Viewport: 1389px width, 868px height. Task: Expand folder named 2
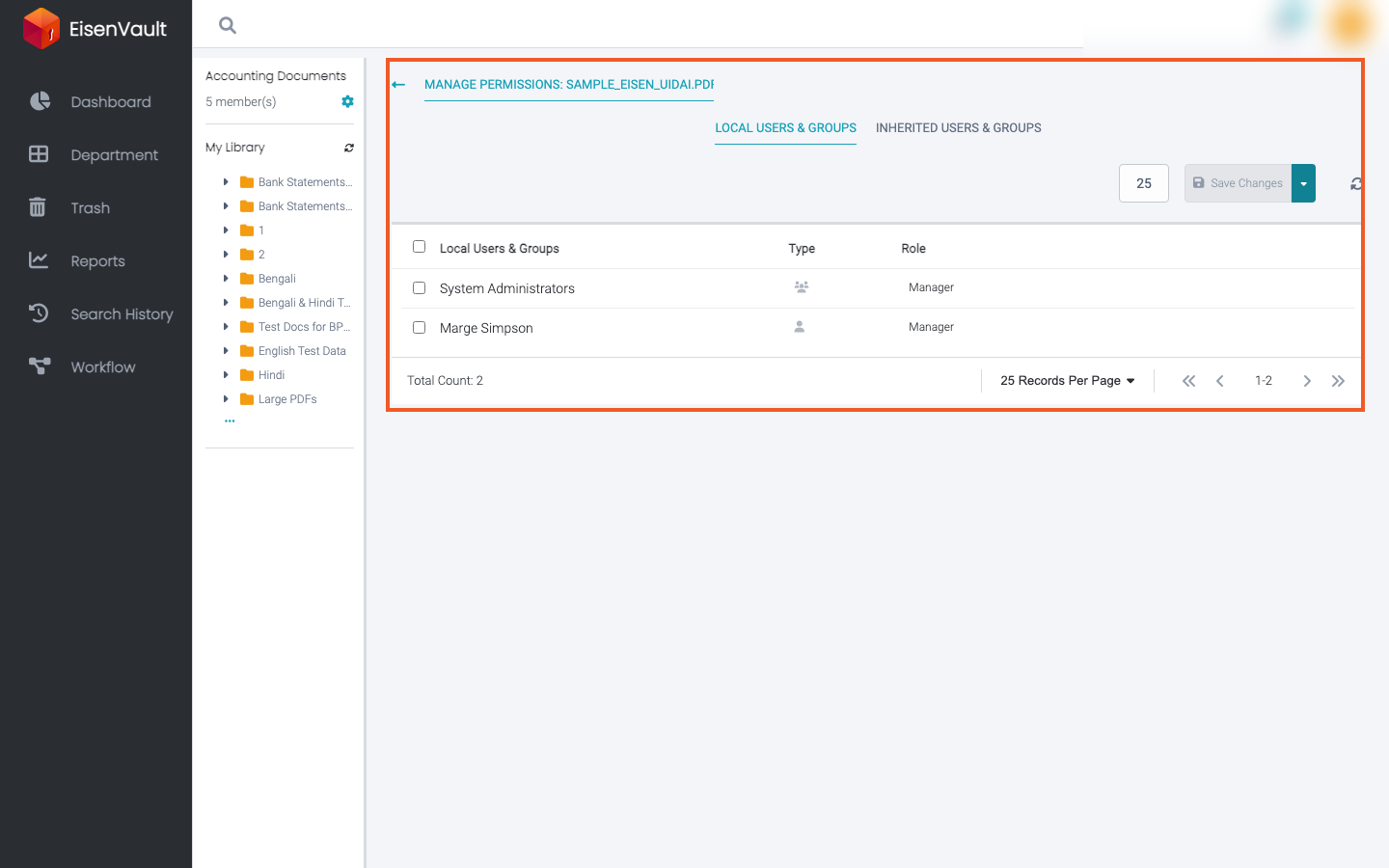tap(226, 255)
